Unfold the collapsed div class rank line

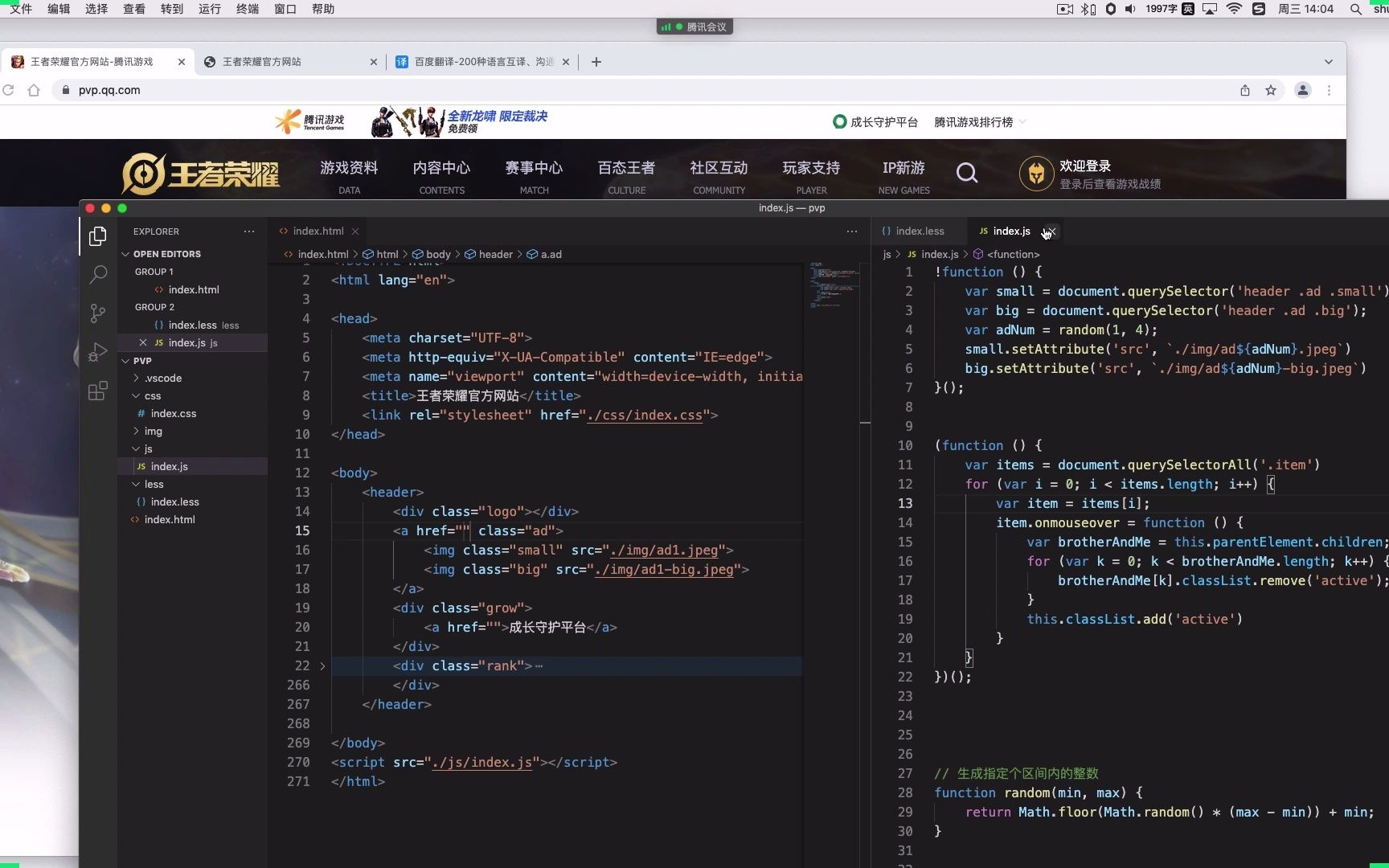[x=322, y=665]
